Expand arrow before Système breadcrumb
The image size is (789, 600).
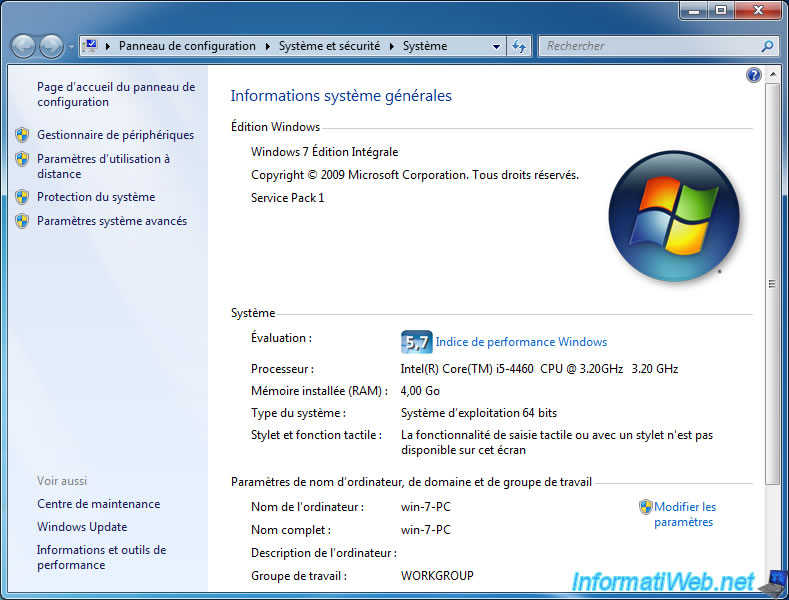pos(391,46)
